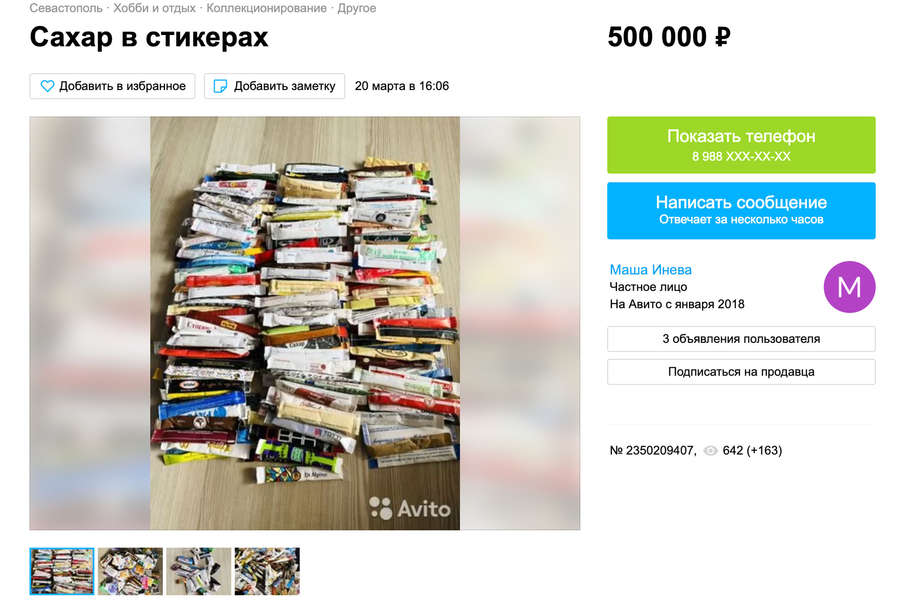Viewport: 900px width, 600px height.
Task: Open the Другое breadcrumb link
Action: [356, 8]
